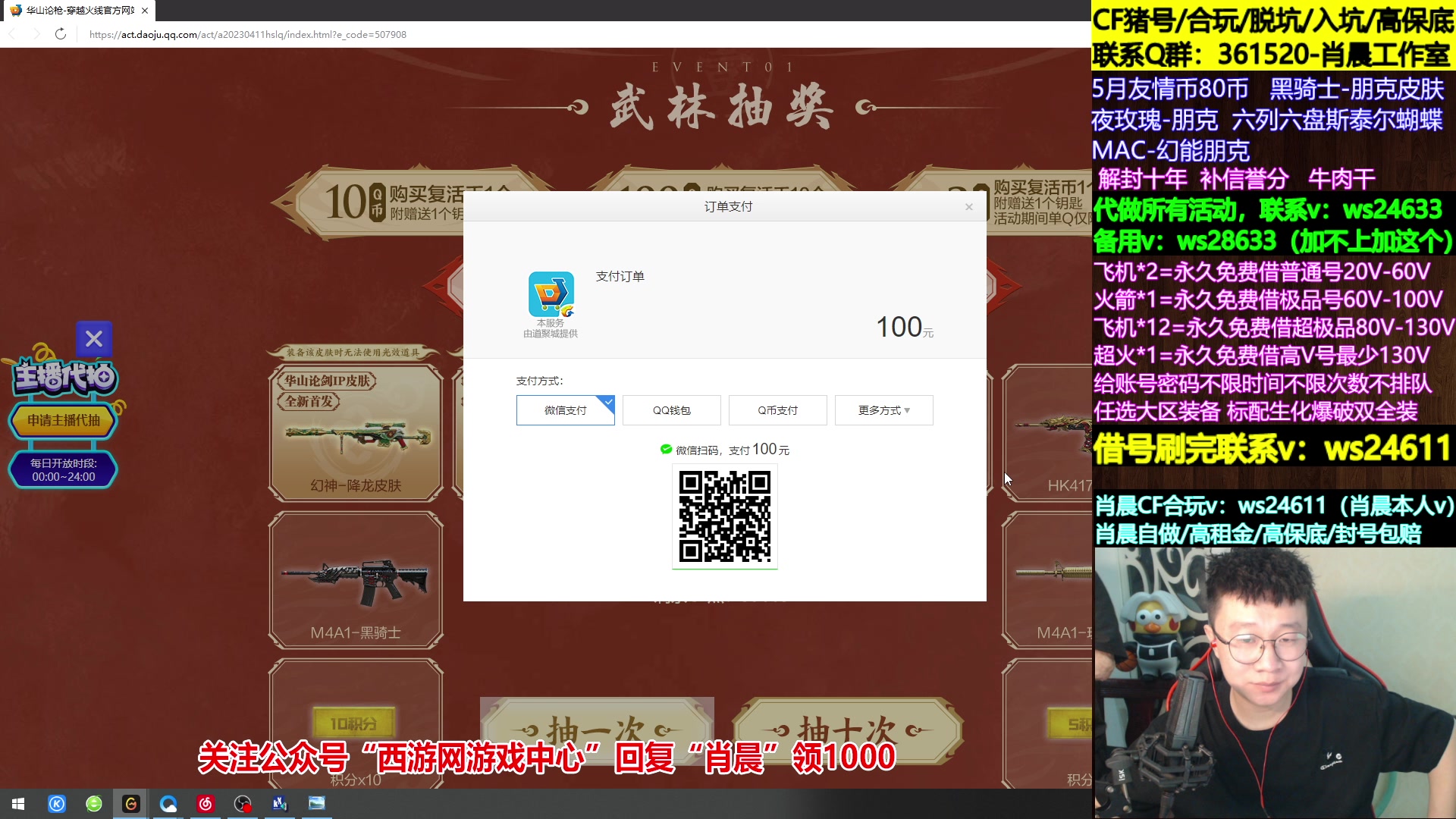This screenshot has height=819, width=1456.
Task: Click the 申请主播代抽 button
Action: (x=64, y=420)
